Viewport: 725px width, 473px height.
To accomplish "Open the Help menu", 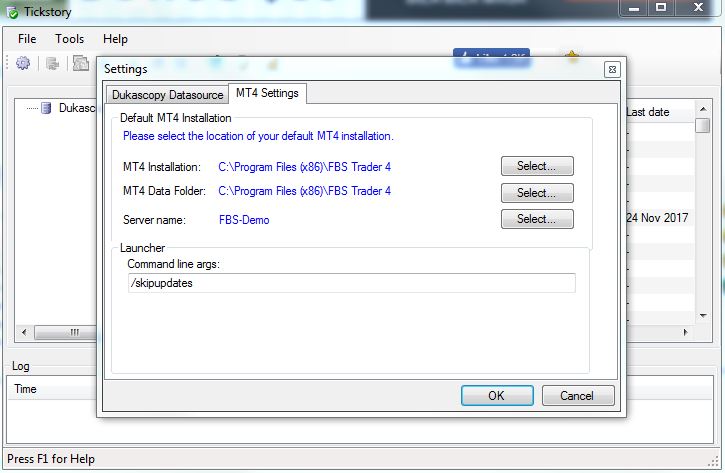I will pos(115,39).
